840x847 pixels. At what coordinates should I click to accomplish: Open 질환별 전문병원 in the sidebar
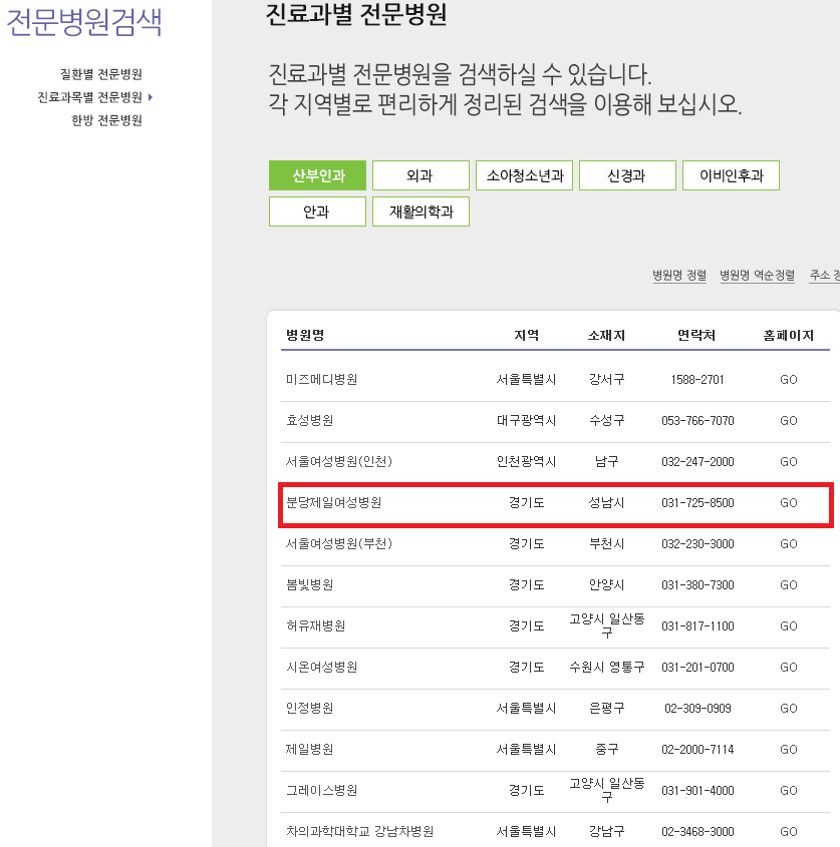102,75
